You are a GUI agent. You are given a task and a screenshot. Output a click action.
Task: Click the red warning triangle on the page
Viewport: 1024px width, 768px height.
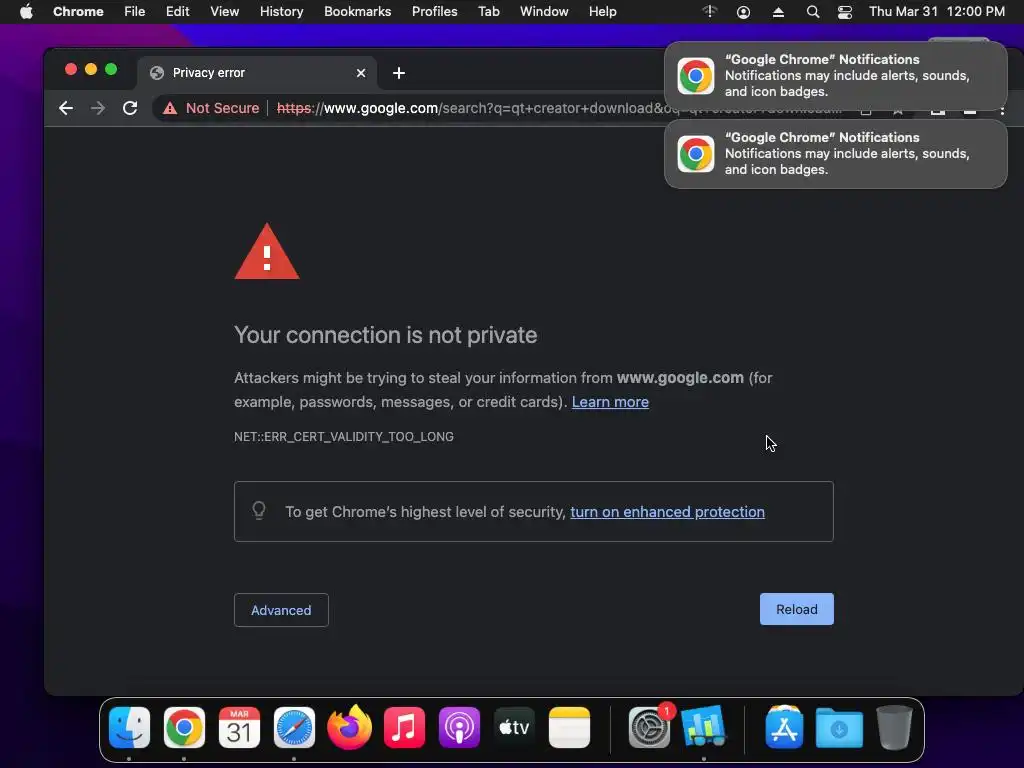[x=266, y=252]
